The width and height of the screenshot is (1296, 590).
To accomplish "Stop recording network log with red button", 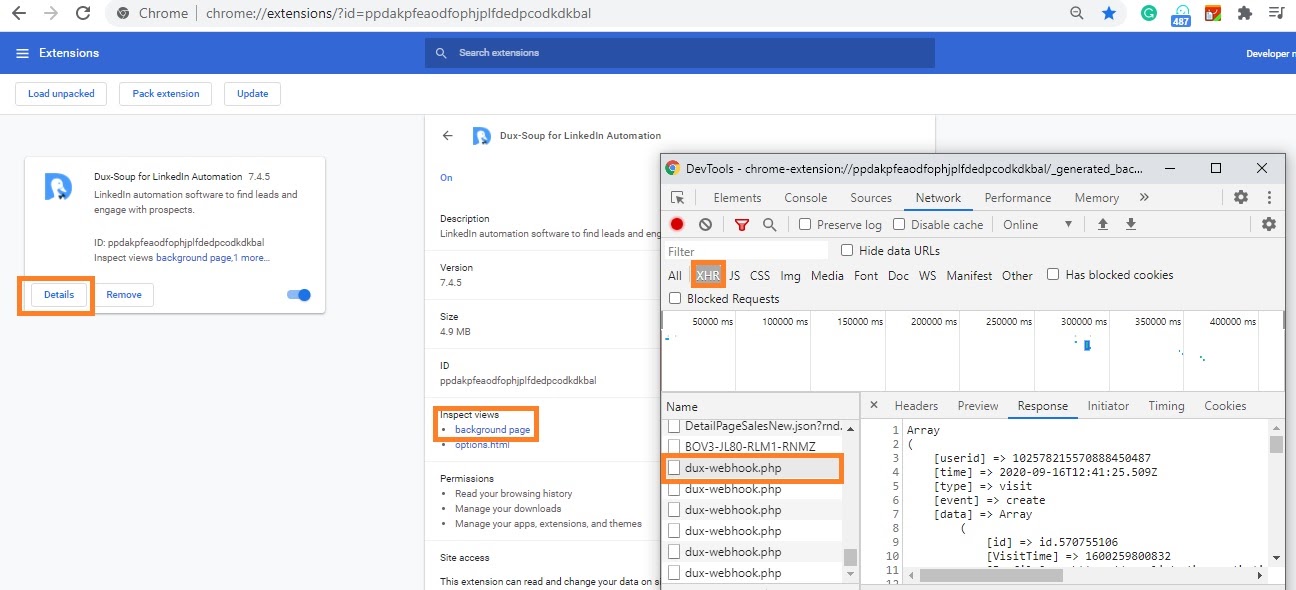I will coord(677,225).
